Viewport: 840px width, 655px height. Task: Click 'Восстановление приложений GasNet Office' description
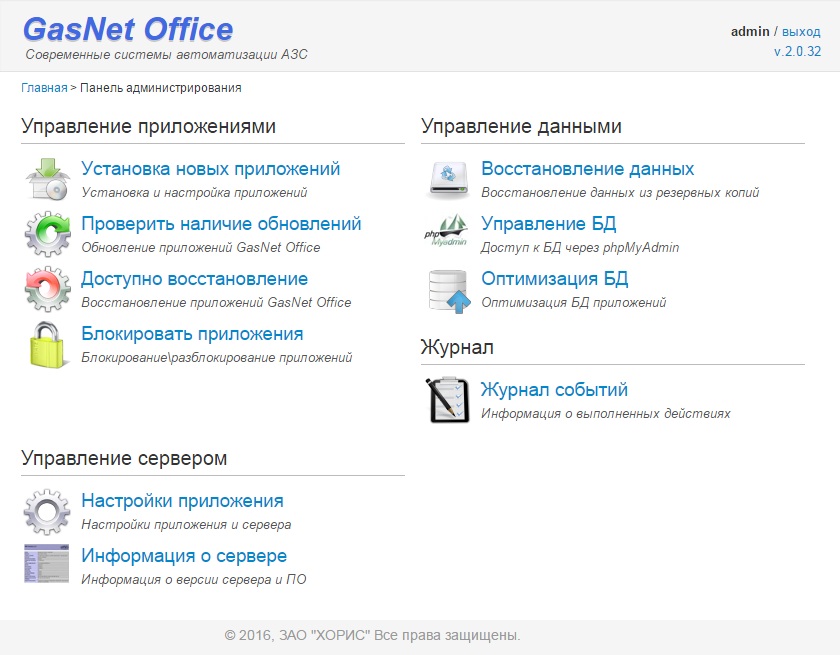click(x=216, y=303)
